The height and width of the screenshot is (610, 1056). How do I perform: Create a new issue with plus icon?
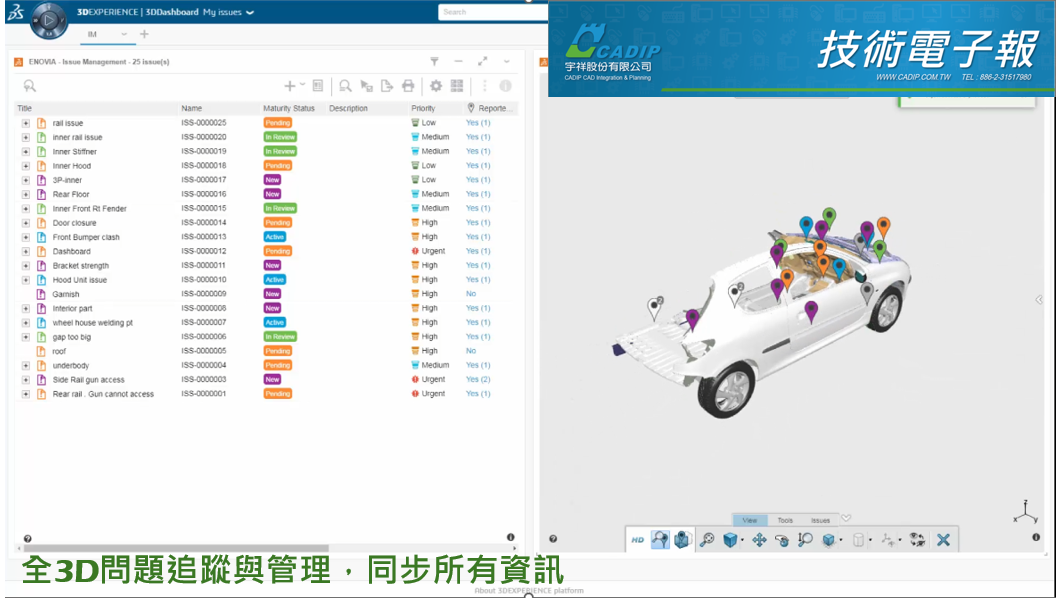[290, 86]
